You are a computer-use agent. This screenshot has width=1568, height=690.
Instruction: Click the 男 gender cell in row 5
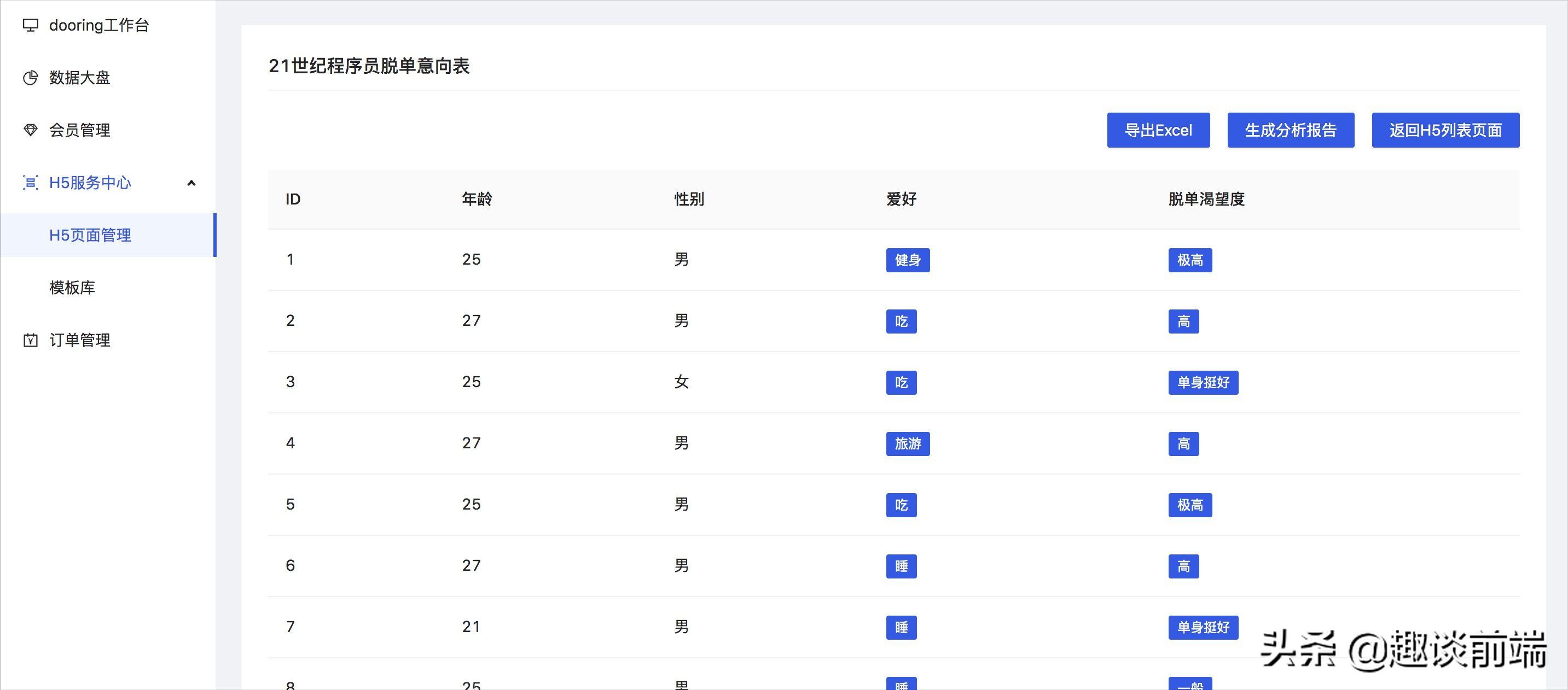point(681,505)
